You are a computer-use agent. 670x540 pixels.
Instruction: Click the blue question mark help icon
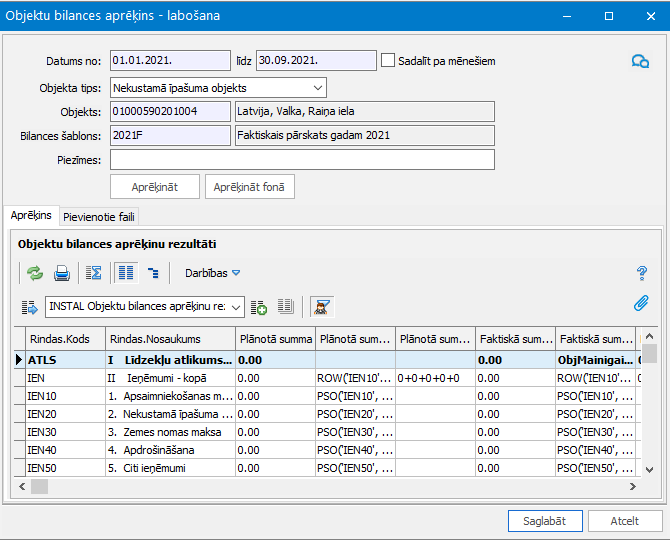click(x=642, y=272)
